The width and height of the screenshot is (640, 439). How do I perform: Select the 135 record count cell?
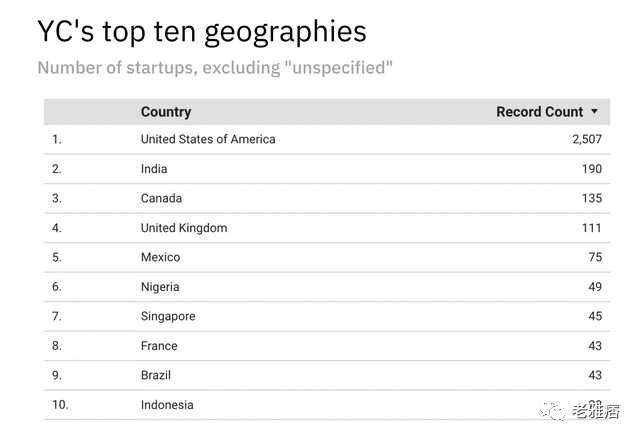(591, 198)
